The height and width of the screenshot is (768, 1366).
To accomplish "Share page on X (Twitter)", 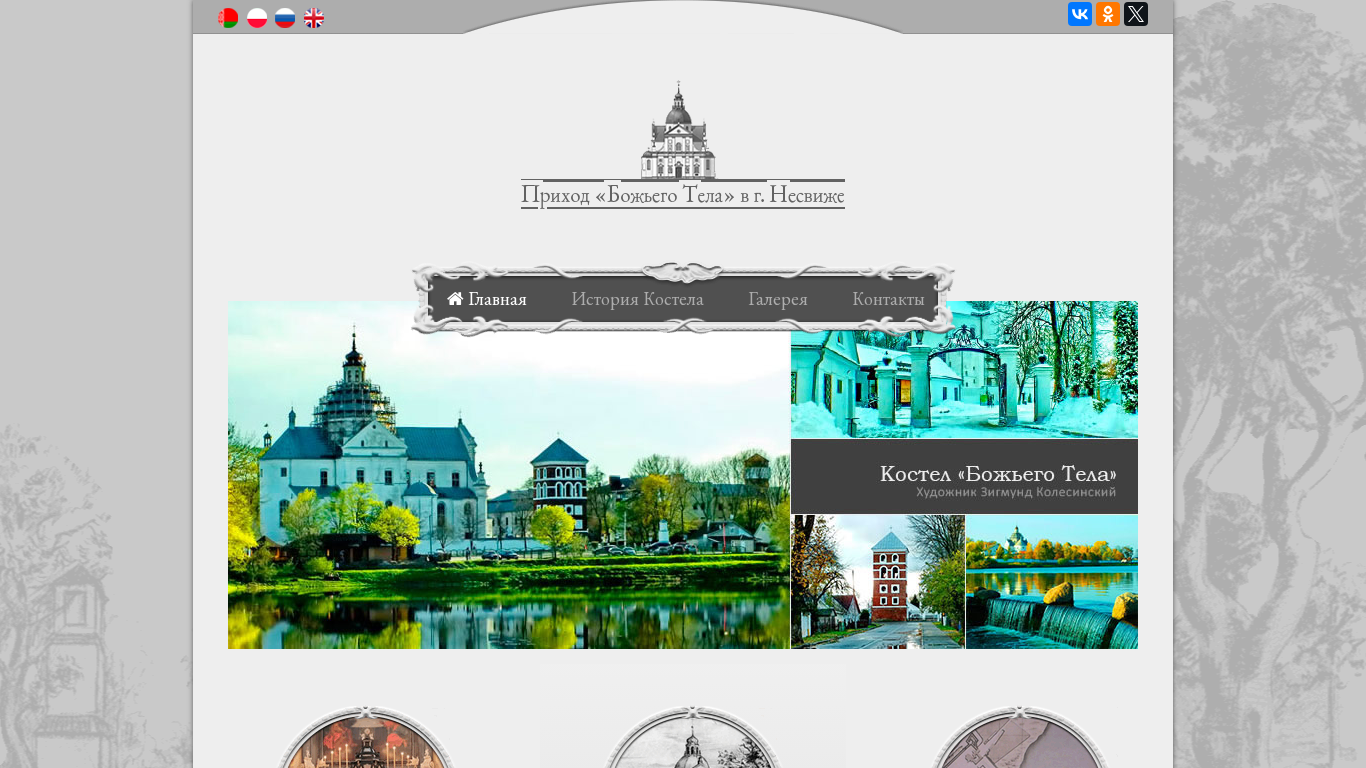I will point(1136,14).
